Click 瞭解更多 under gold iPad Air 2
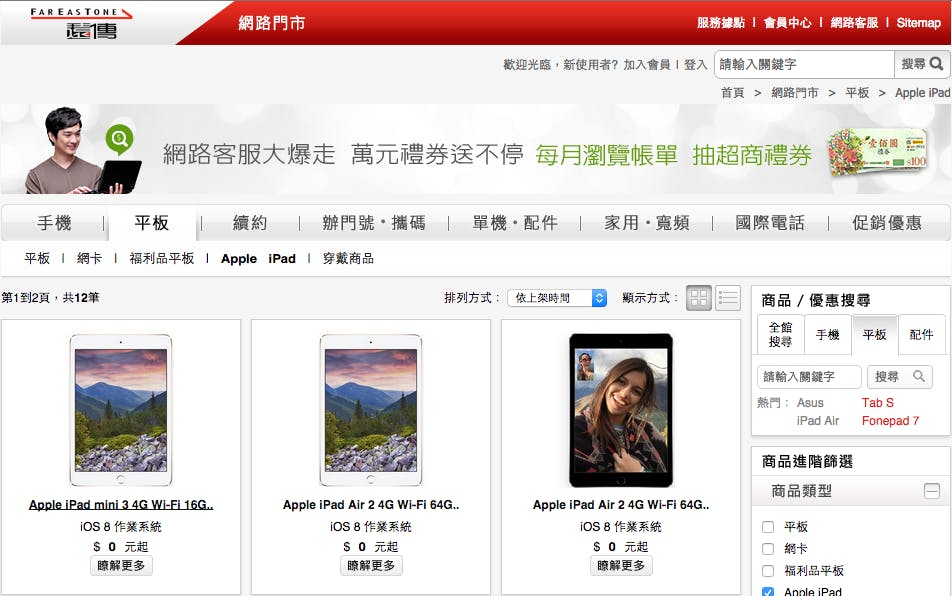The height and width of the screenshot is (596, 952). [x=371, y=566]
